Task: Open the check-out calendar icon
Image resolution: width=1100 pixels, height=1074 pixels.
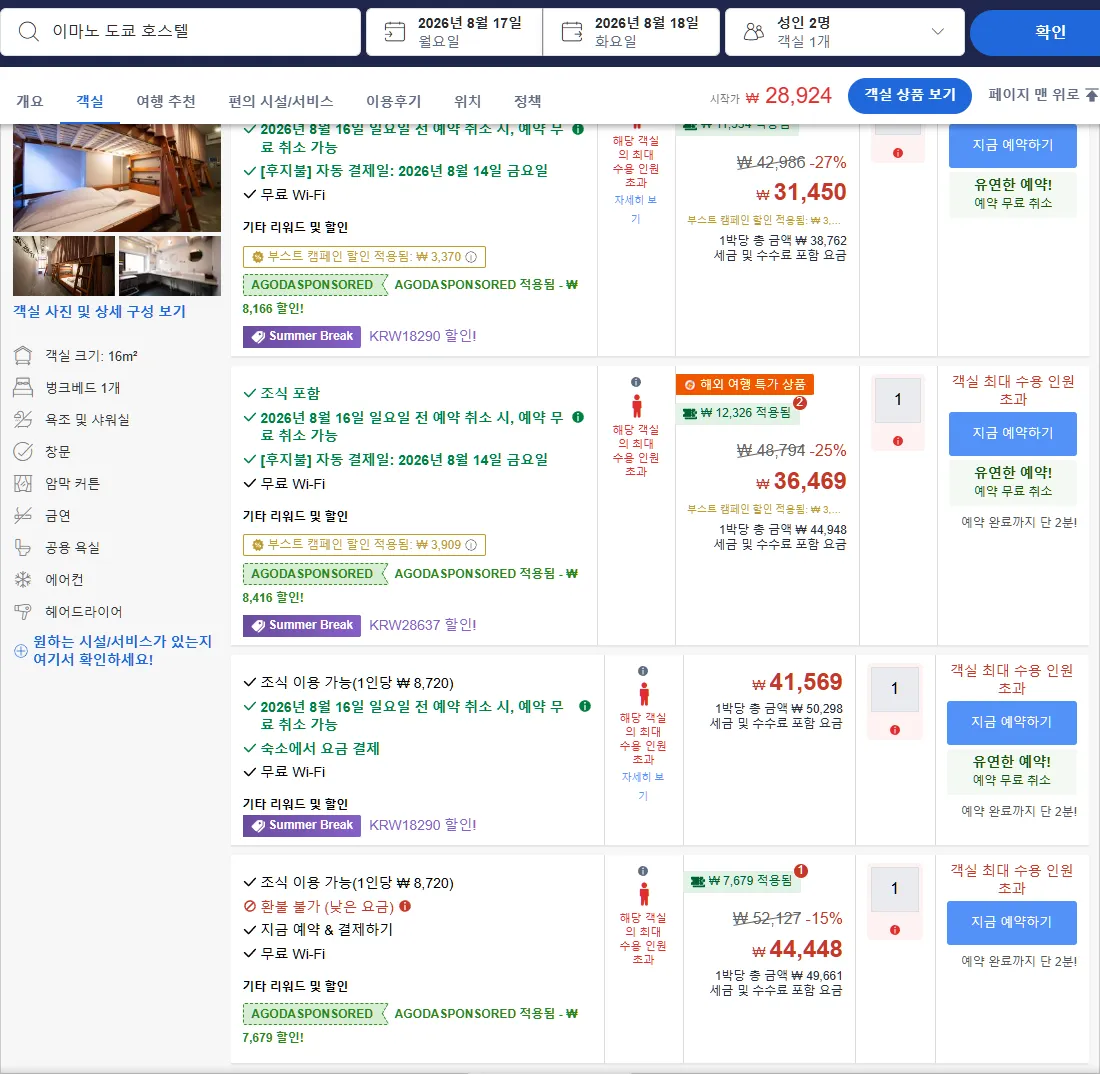Action: click(572, 32)
